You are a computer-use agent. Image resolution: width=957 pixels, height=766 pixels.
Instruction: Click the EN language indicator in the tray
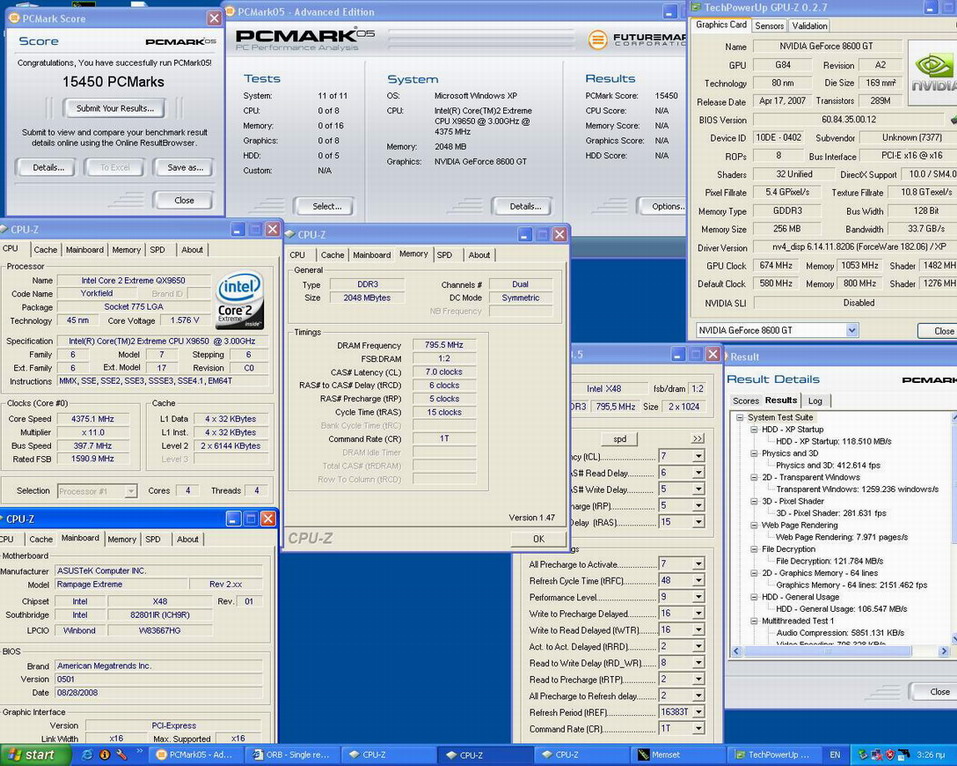[x=835, y=755]
